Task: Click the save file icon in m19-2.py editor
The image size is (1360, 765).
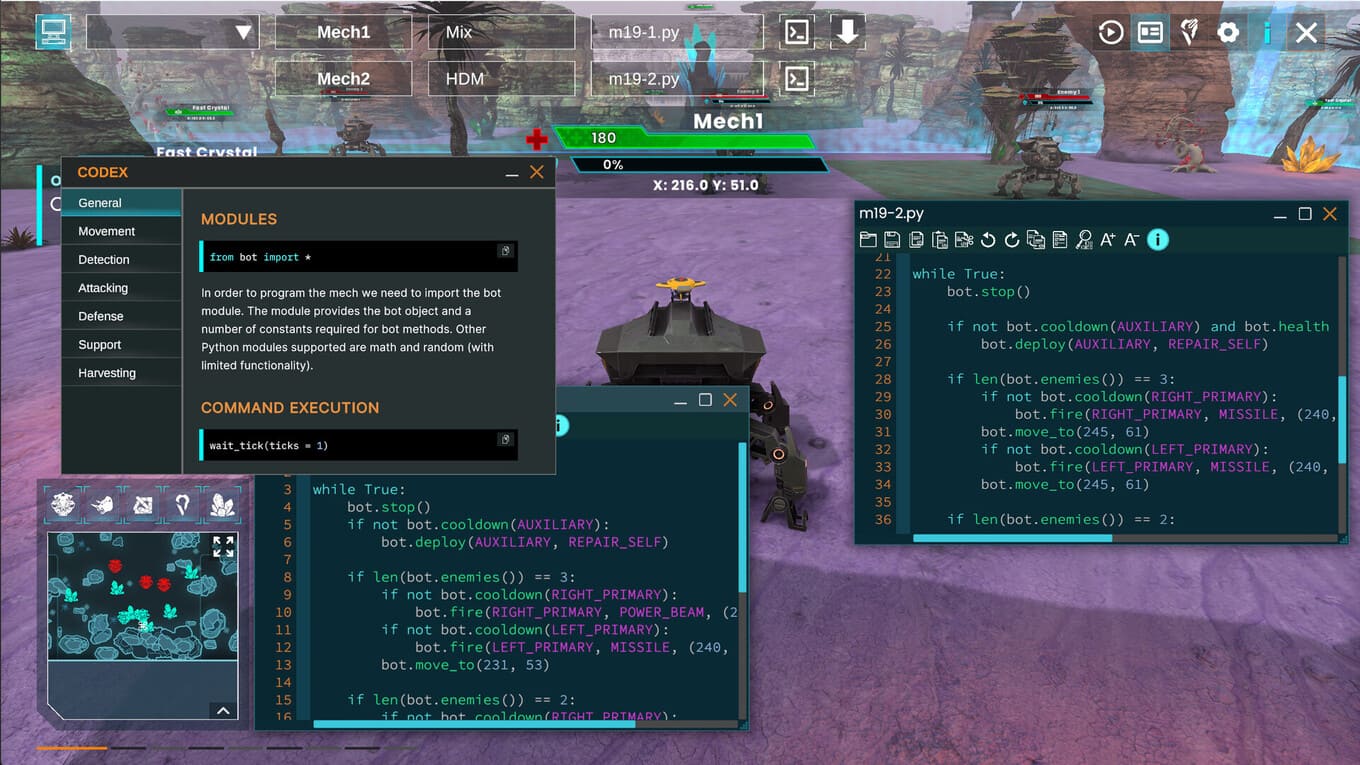Action: [891, 240]
